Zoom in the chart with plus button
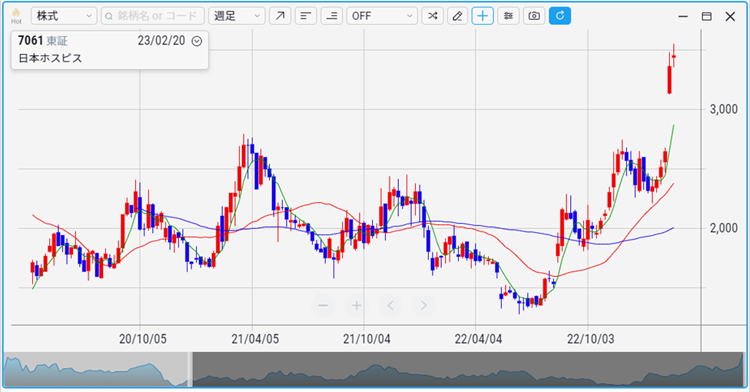This screenshot has width=750, height=392. 356,305
